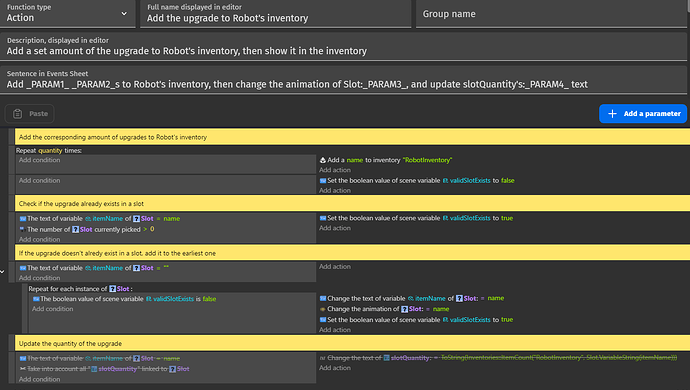
Task: Click the Group name field
Action: tap(551, 14)
